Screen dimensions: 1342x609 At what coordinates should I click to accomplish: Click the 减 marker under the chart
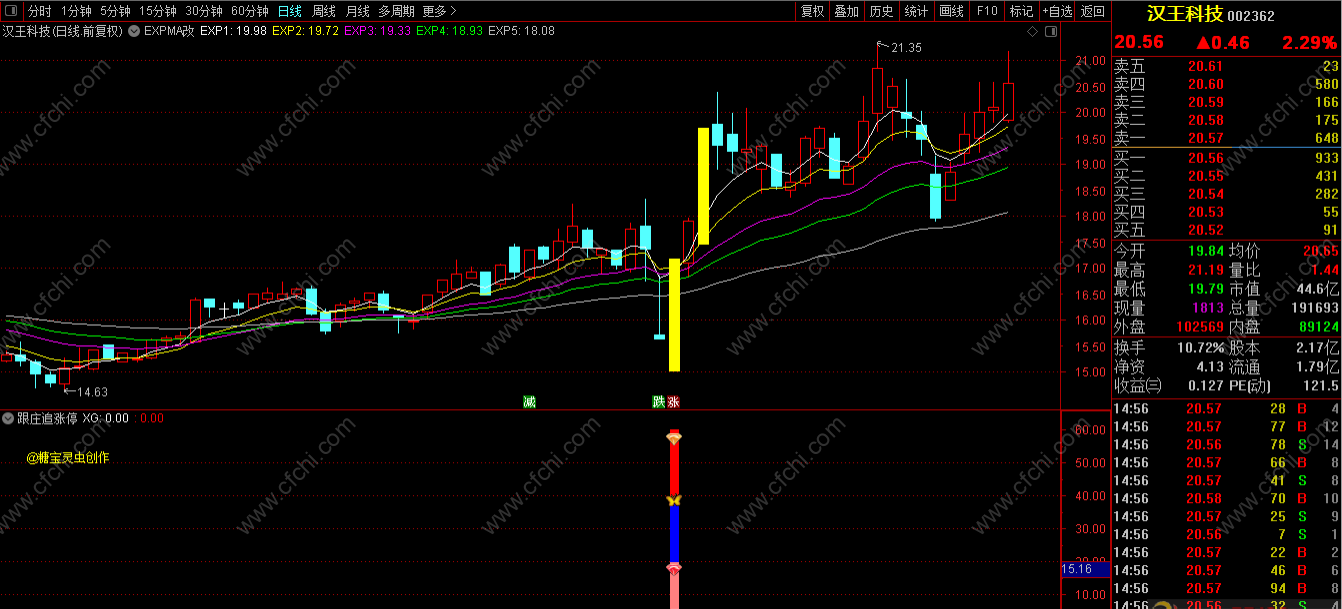point(529,402)
